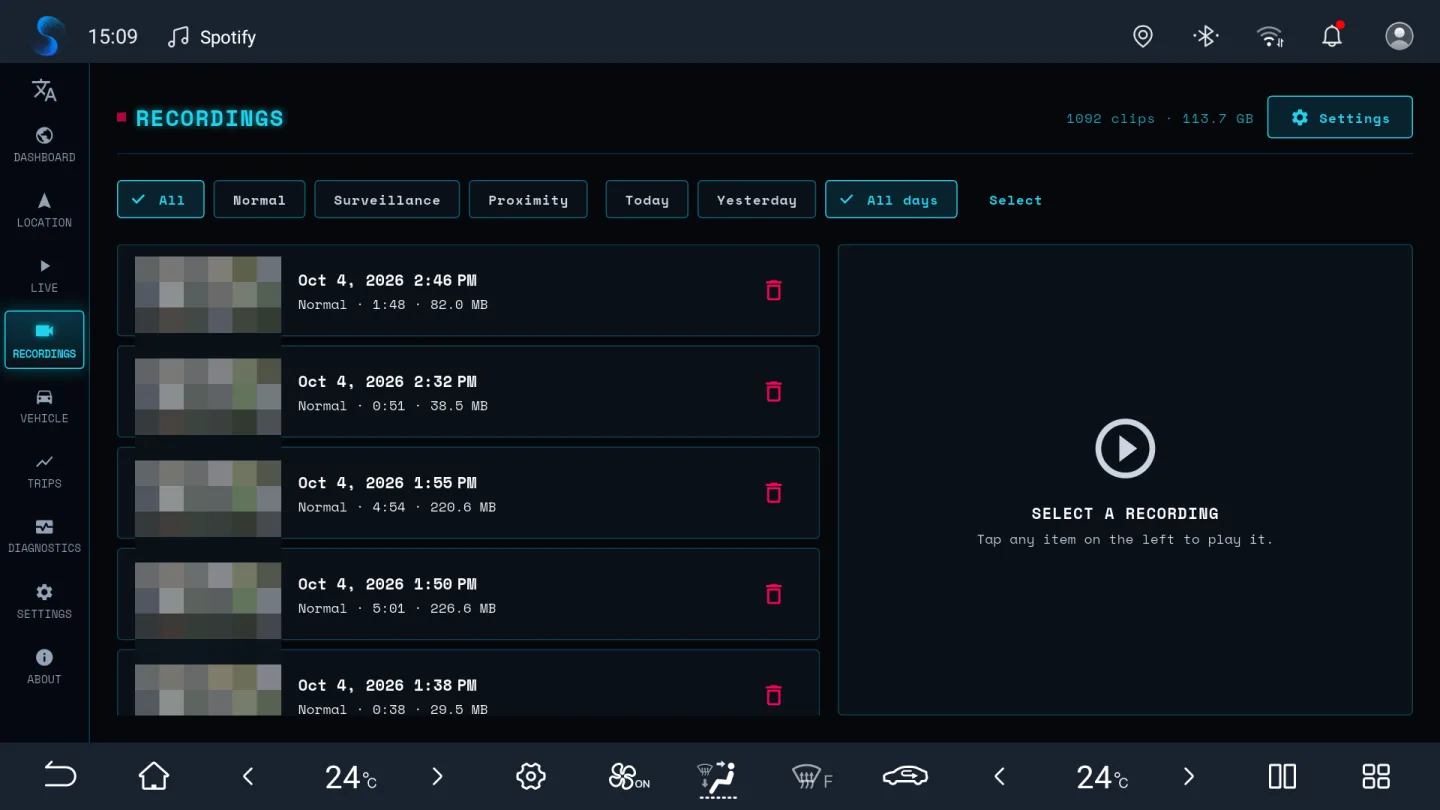
Task: Show only Today's recordings
Action: tap(647, 199)
